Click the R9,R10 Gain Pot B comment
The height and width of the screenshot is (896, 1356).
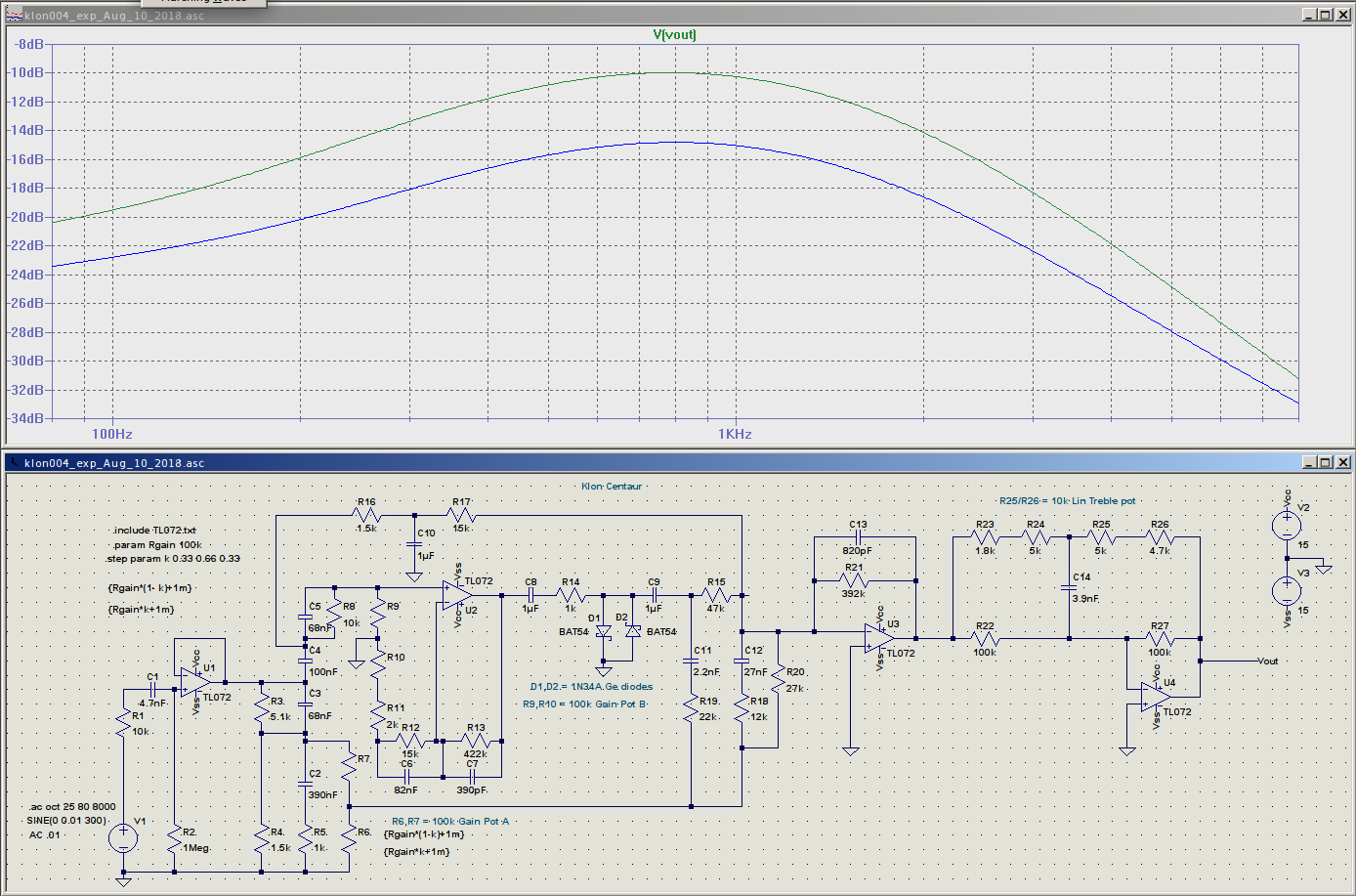tap(585, 704)
